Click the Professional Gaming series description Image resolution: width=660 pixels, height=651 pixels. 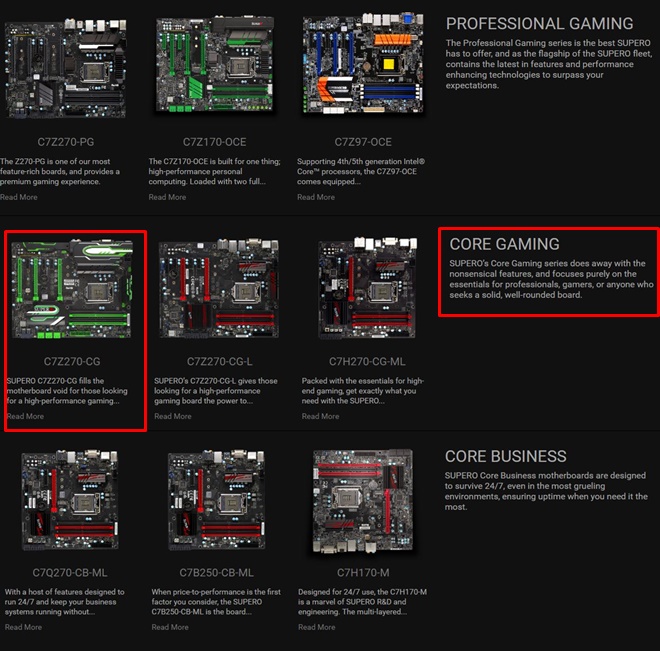pos(548,64)
